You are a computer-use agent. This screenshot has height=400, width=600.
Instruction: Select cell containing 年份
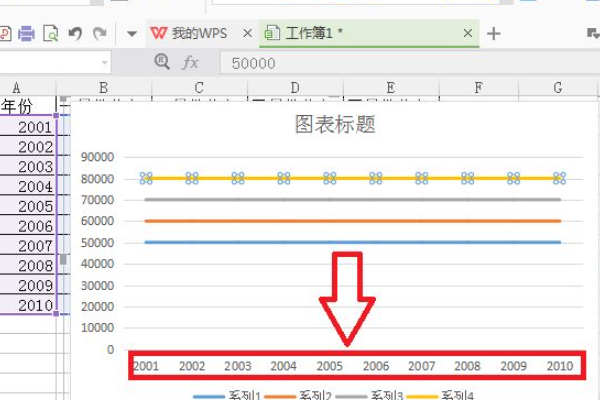click(x=28, y=106)
